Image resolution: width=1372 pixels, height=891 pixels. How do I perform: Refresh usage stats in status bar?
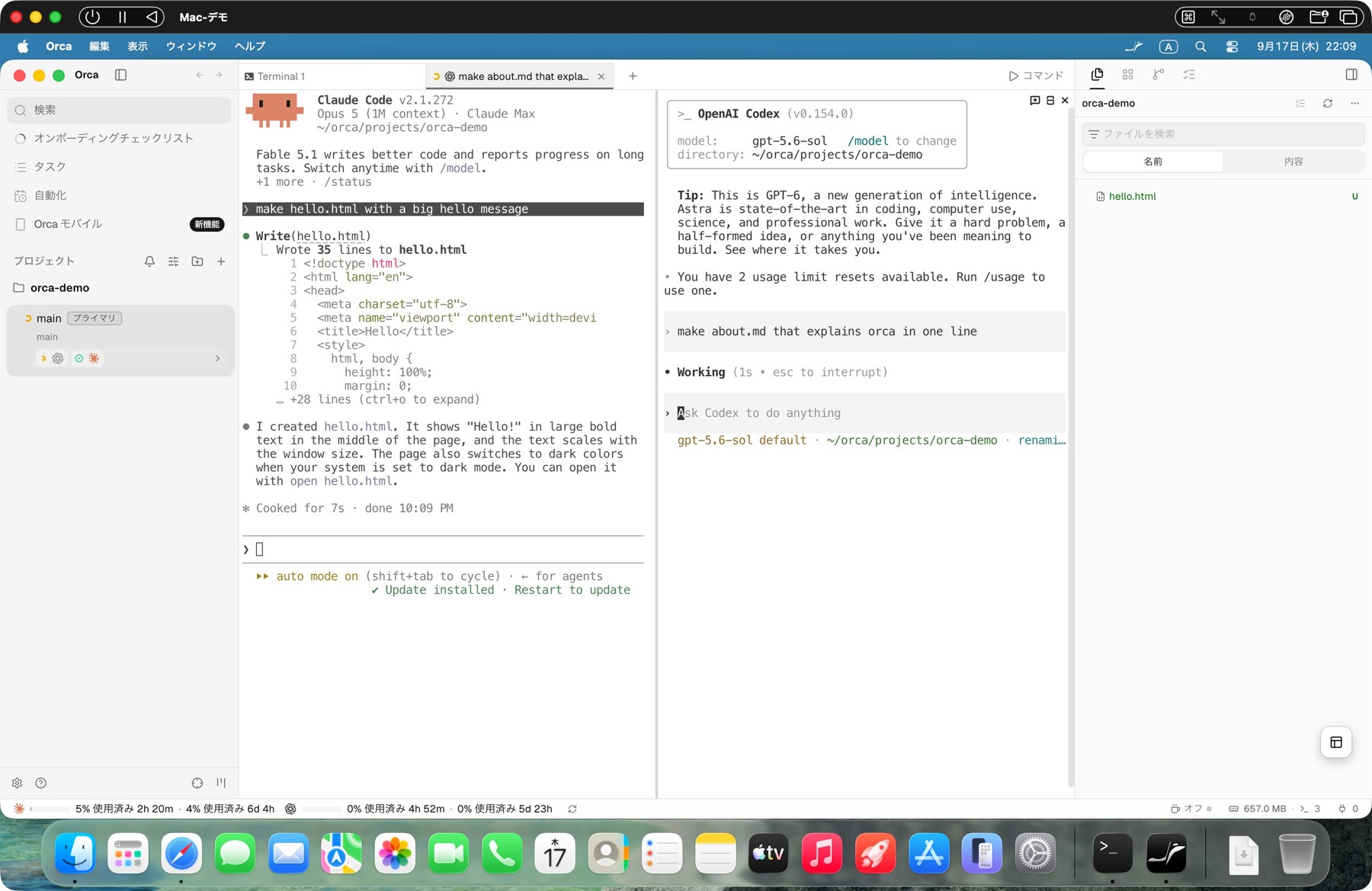(x=572, y=809)
